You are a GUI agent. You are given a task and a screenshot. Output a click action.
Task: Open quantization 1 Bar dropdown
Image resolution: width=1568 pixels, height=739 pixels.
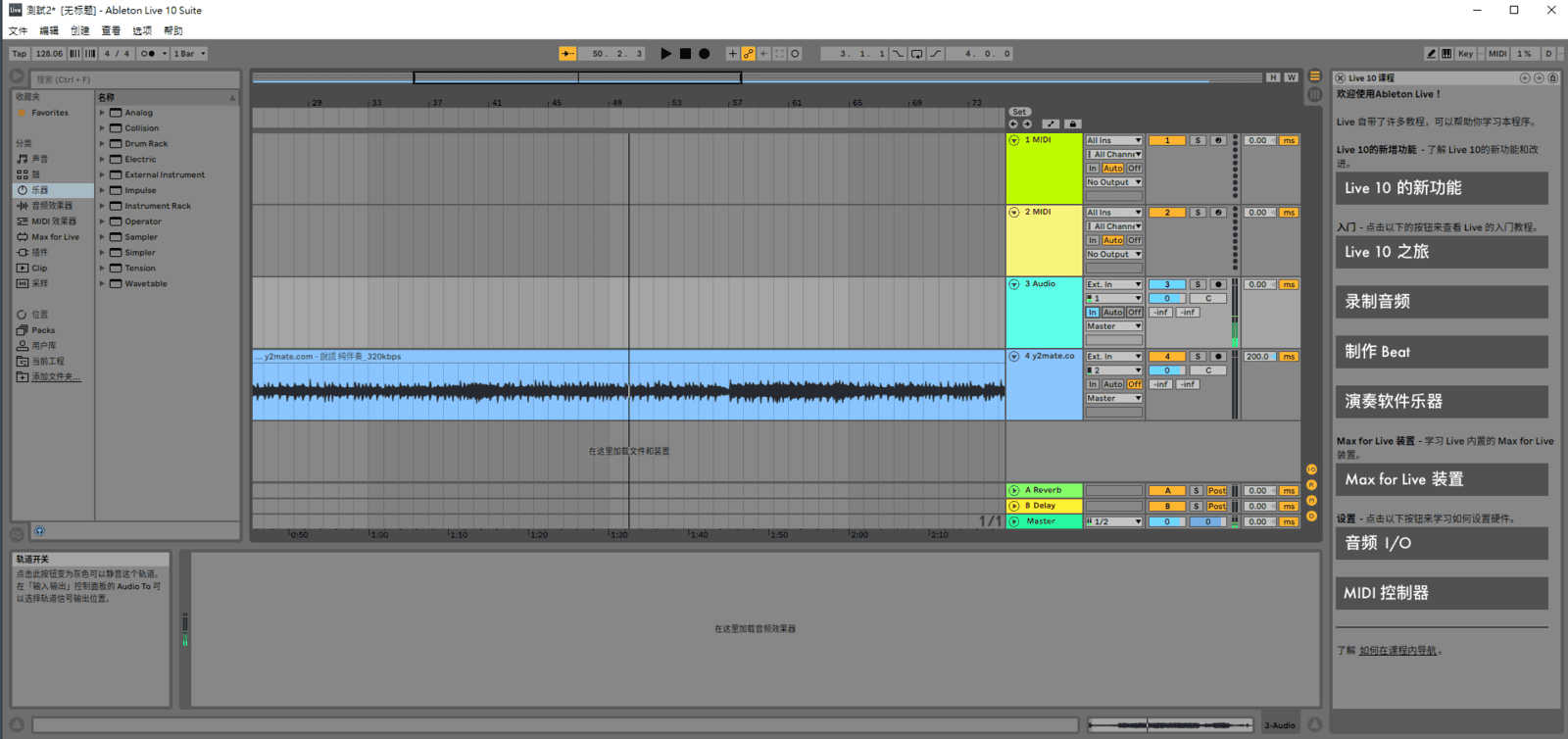pyautogui.click(x=190, y=54)
